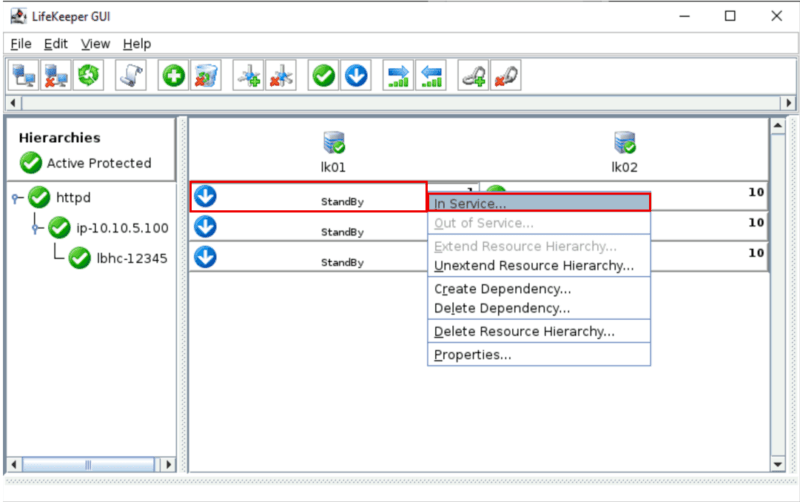The image size is (800, 502).
Task: Collapse the ip-10.10.5.100 tree node handle
Action: coord(37,228)
